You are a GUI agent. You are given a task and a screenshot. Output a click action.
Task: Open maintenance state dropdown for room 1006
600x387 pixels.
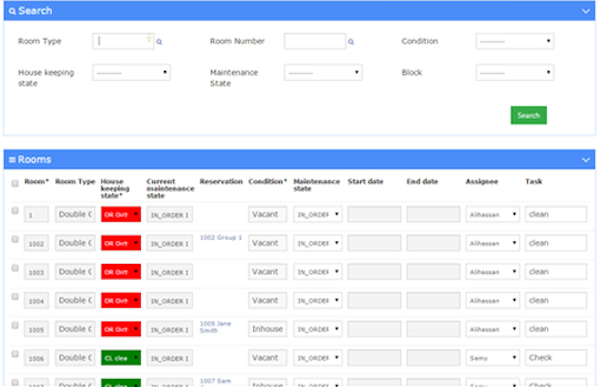coord(318,358)
